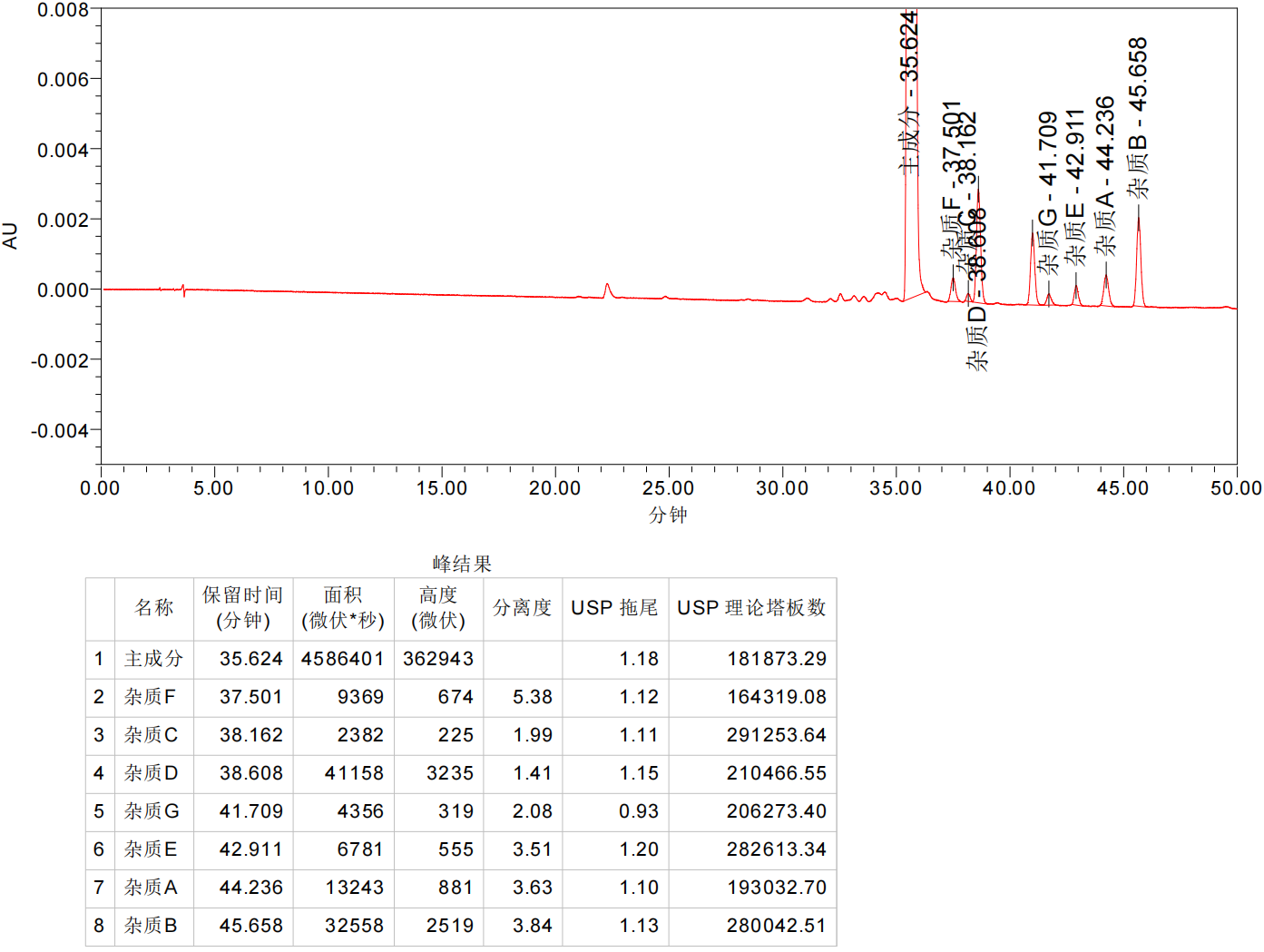The width and height of the screenshot is (1264, 952).
Task: Click the 分钟 x-axis title
Action: [668, 515]
